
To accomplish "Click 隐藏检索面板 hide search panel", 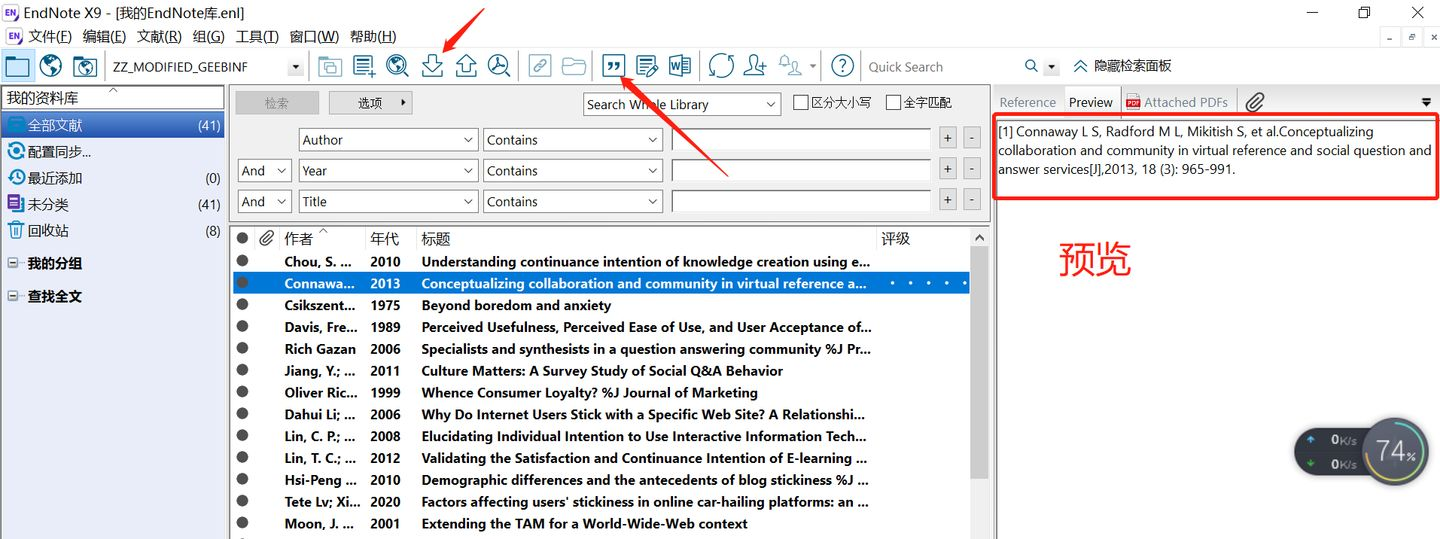I will [x=1122, y=66].
